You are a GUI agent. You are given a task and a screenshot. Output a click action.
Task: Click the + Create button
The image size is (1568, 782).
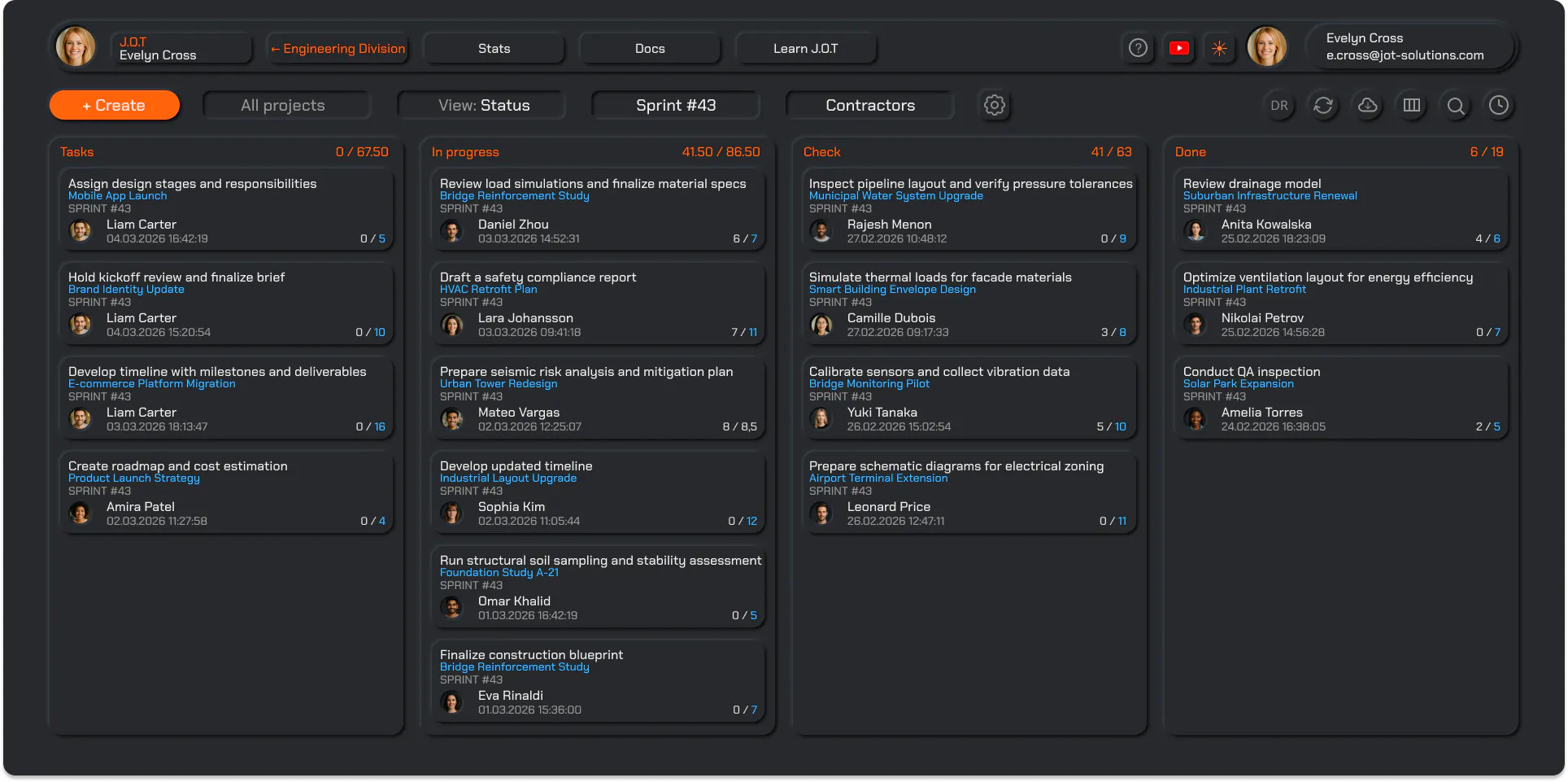point(115,105)
